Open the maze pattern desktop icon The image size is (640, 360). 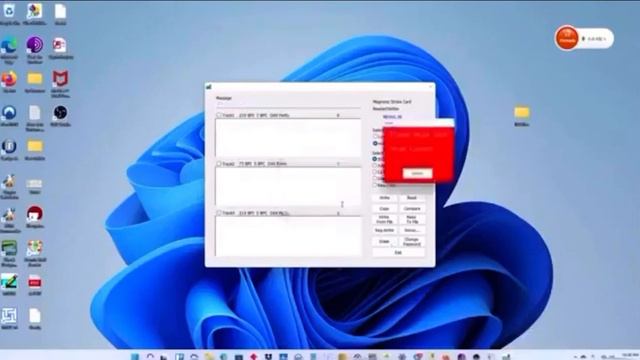tap(9, 316)
